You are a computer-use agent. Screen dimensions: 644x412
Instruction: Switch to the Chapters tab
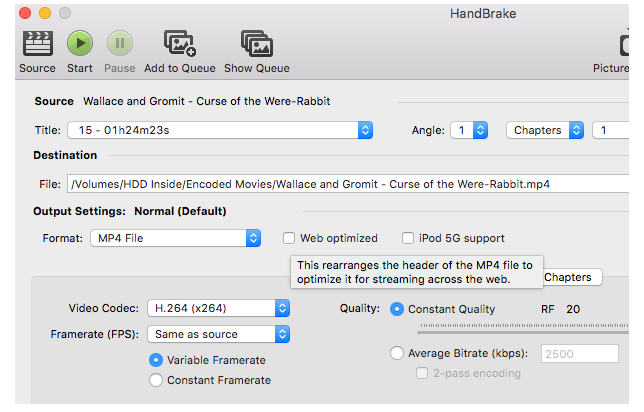tap(568, 278)
